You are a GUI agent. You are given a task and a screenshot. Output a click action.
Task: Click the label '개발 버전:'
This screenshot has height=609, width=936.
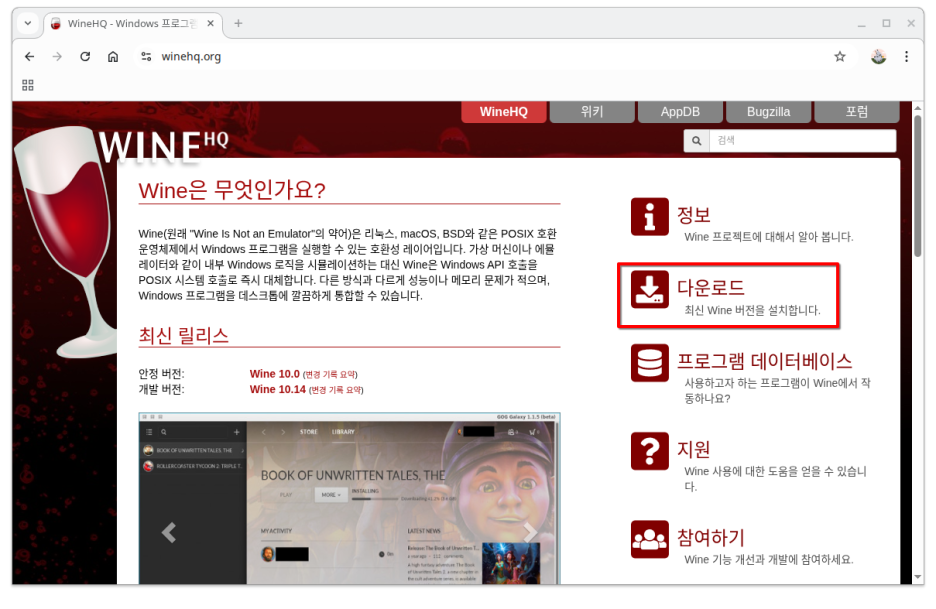(162, 389)
